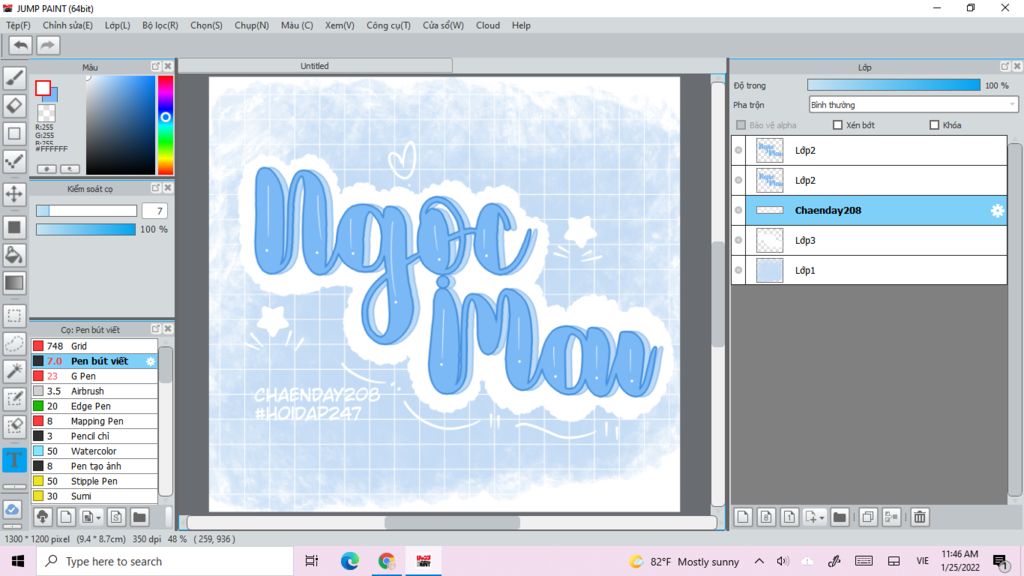This screenshot has width=1024, height=576.
Task: Click the Undo arrow button
Action: click(x=21, y=45)
